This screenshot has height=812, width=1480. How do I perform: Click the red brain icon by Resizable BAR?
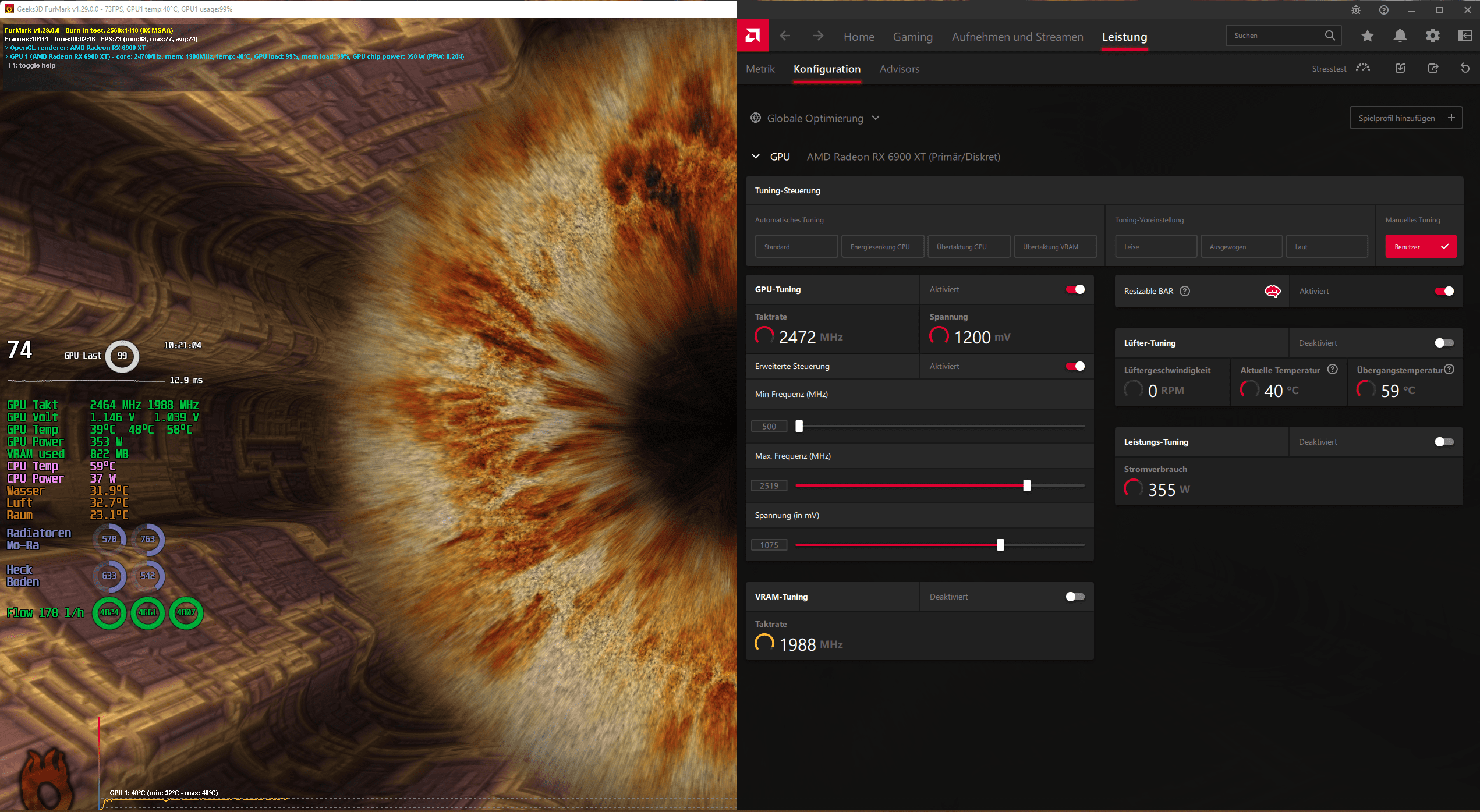(x=1273, y=291)
